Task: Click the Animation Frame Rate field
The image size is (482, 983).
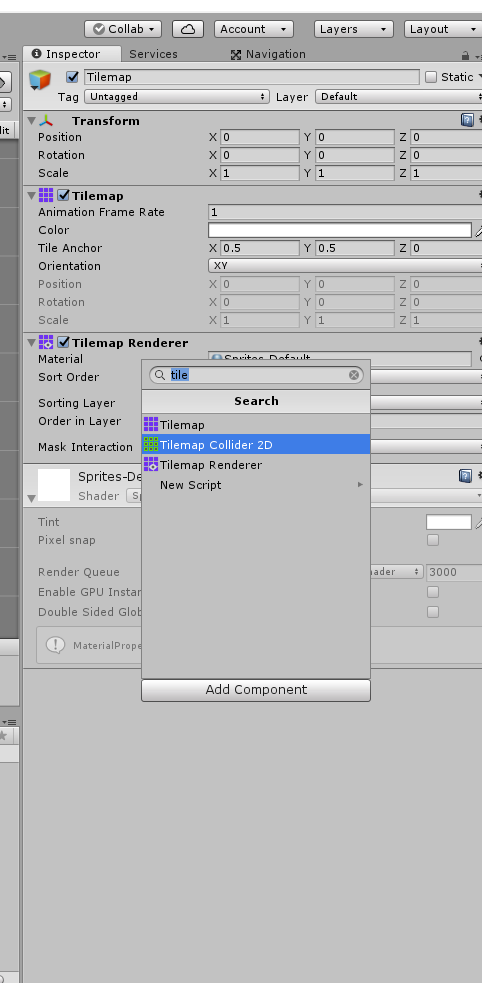Action: click(x=345, y=213)
